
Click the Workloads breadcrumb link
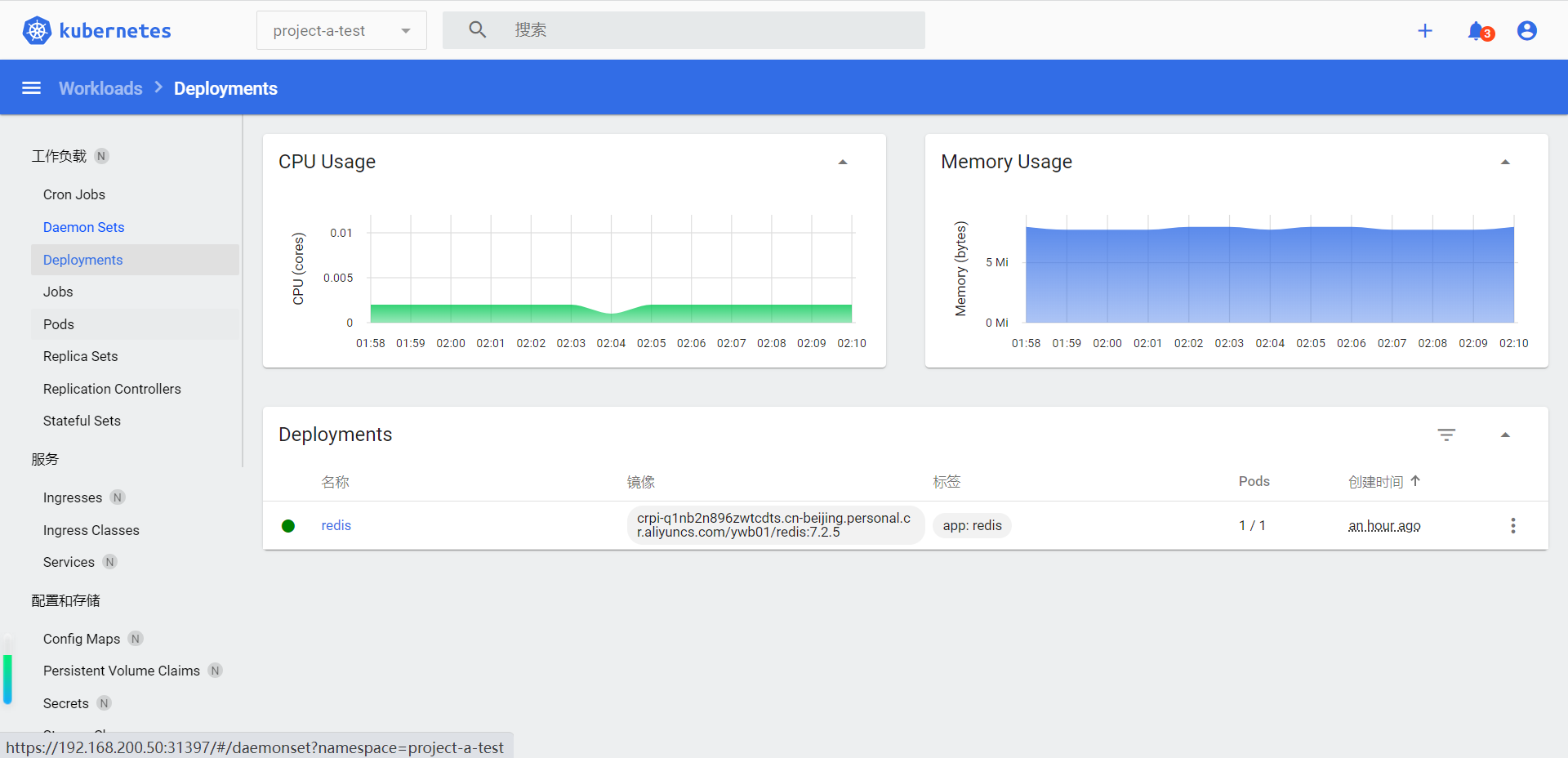[100, 88]
